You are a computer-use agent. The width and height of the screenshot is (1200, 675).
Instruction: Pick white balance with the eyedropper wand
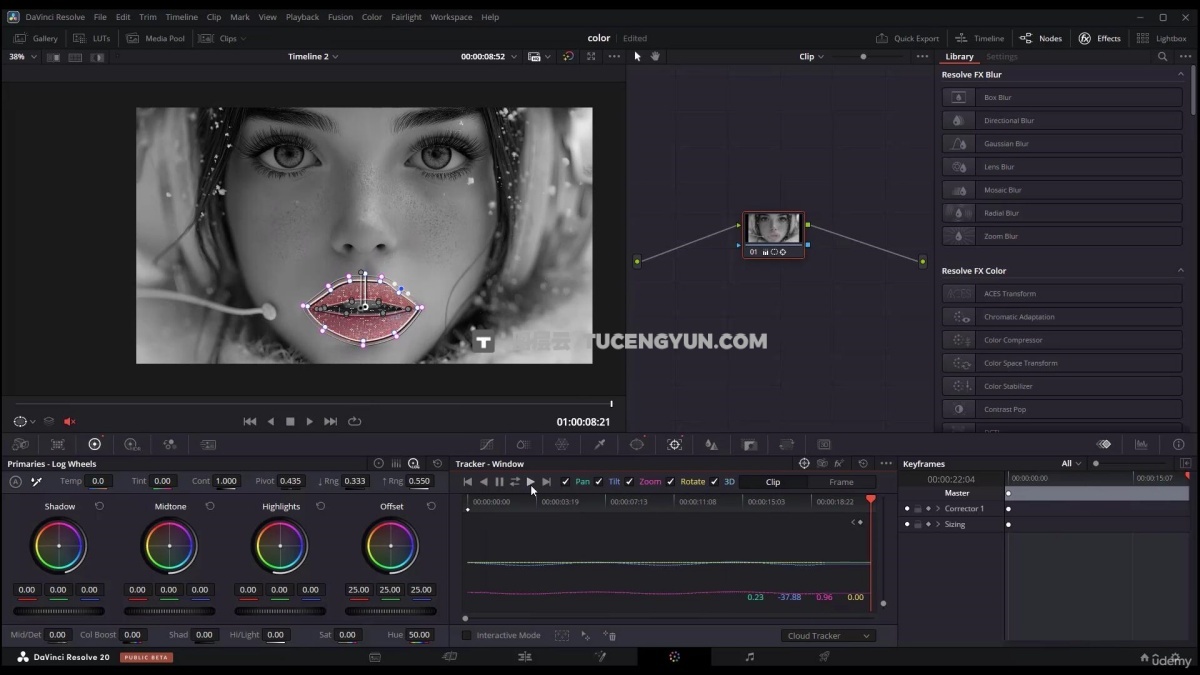(x=36, y=481)
